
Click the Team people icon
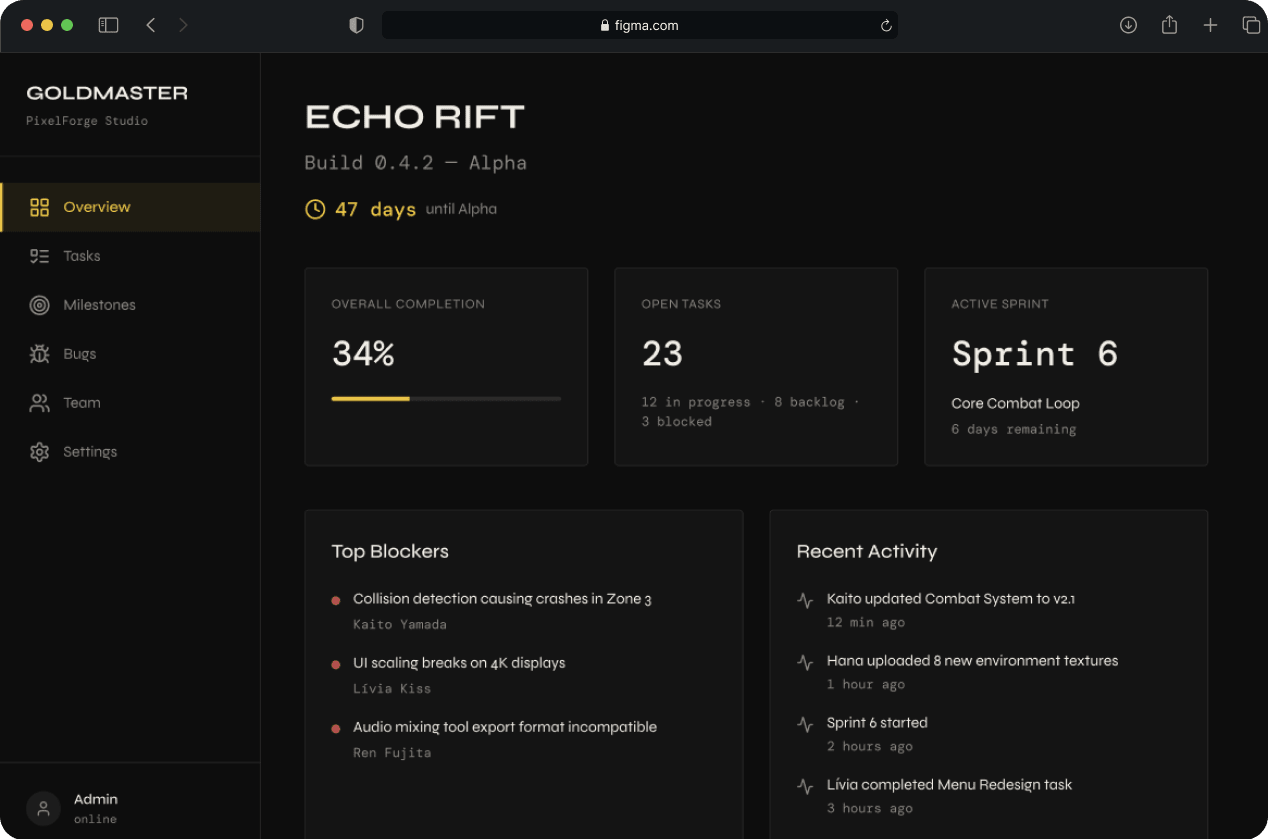39,403
